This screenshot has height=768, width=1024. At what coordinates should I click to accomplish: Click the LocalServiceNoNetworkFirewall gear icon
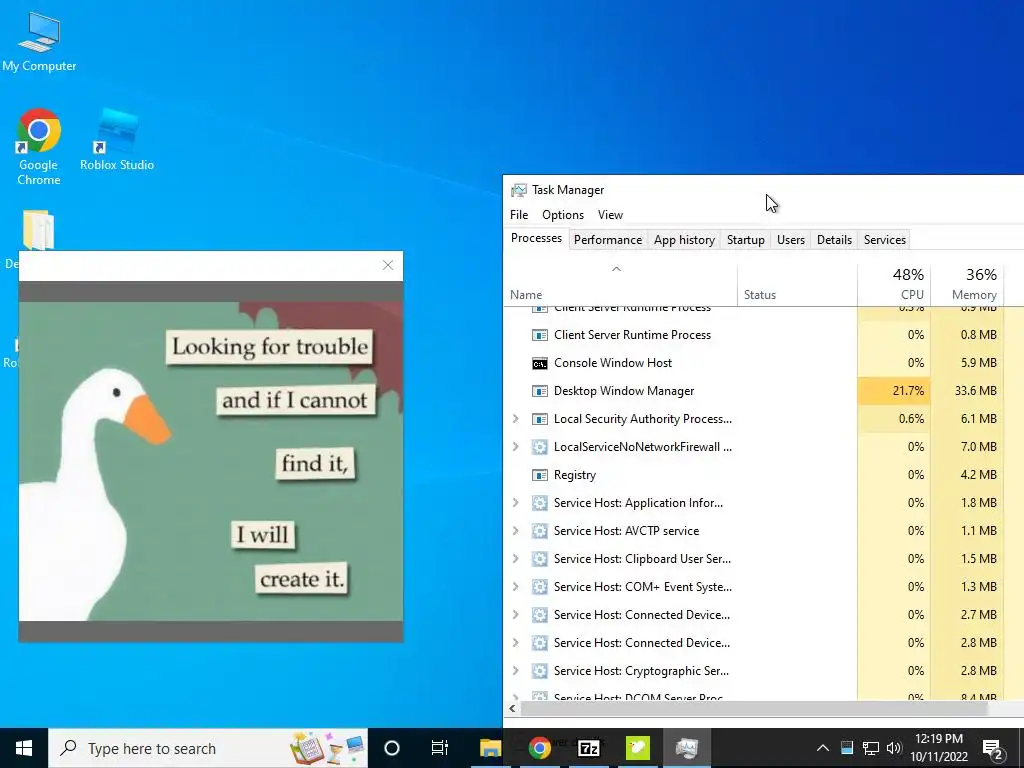pyautogui.click(x=539, y=447)
